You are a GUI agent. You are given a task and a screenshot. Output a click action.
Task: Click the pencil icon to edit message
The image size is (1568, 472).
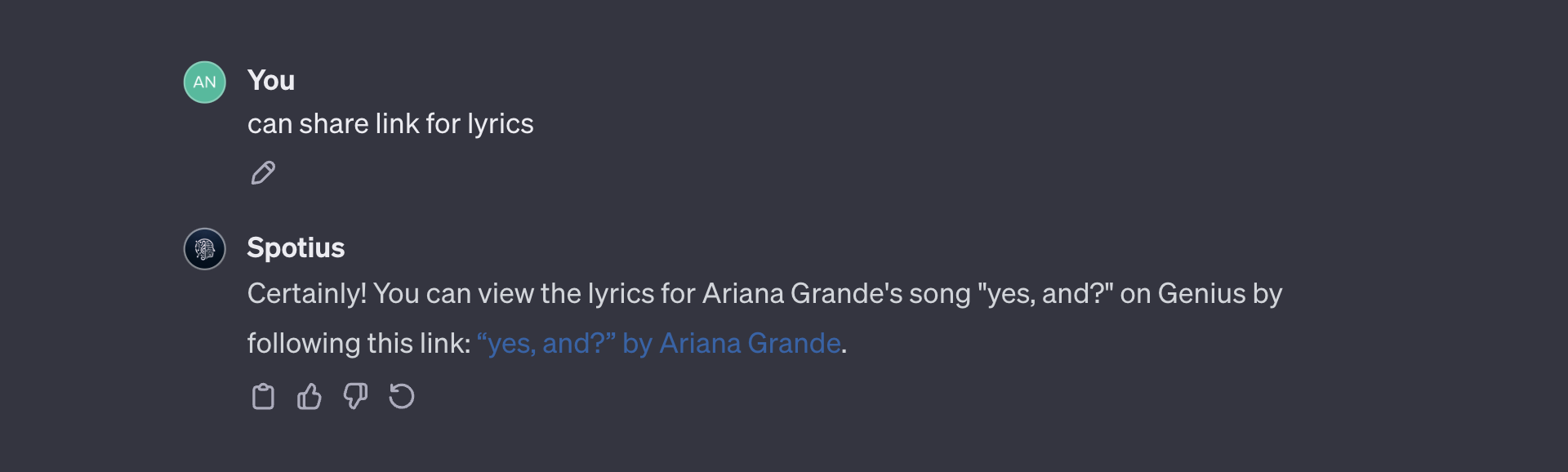(x=263, y=173)
